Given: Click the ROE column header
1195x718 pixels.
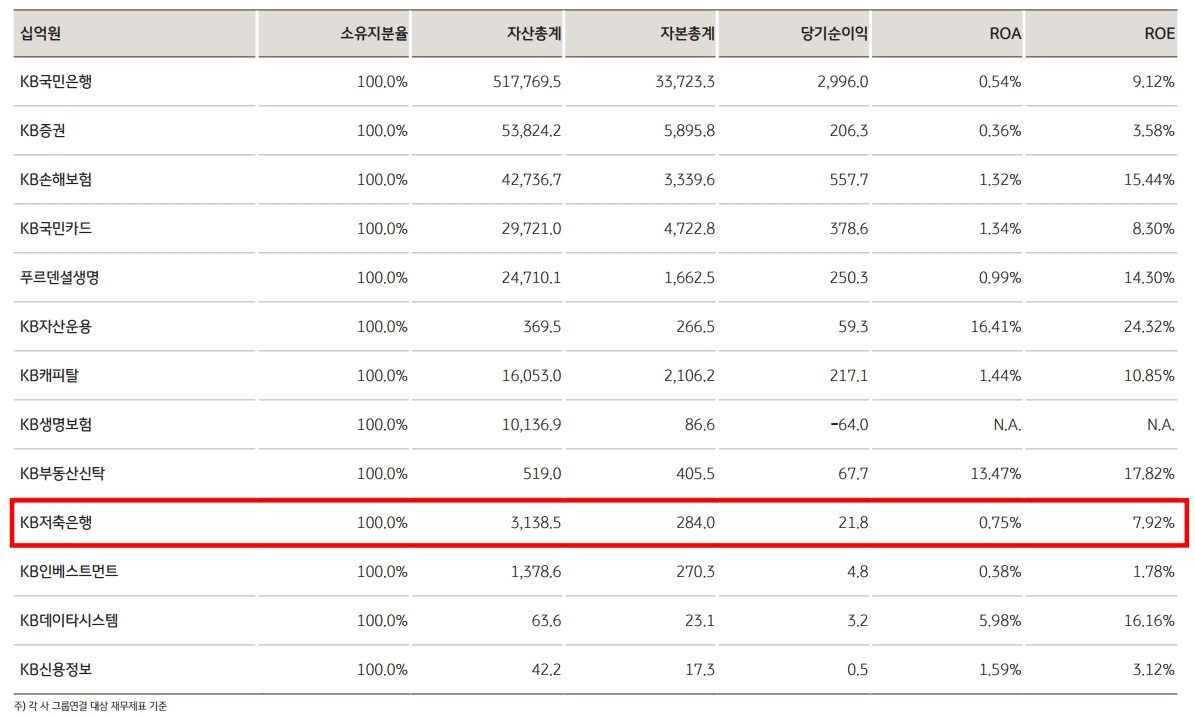Looking at the screenshot, I should tap(1159, 33).
